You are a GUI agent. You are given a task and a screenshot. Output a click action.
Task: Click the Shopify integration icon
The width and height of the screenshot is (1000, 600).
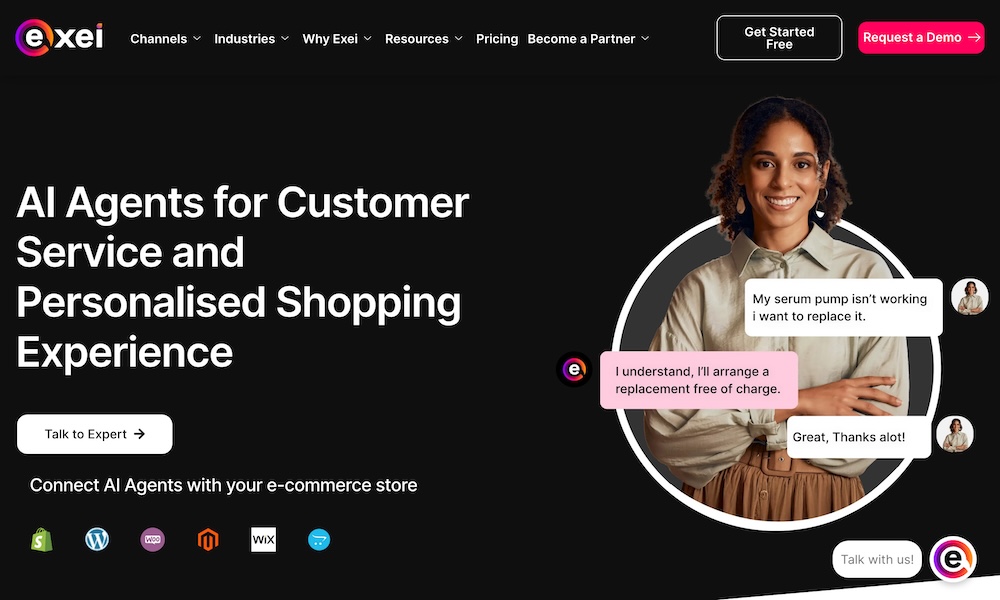click(41, 540)
